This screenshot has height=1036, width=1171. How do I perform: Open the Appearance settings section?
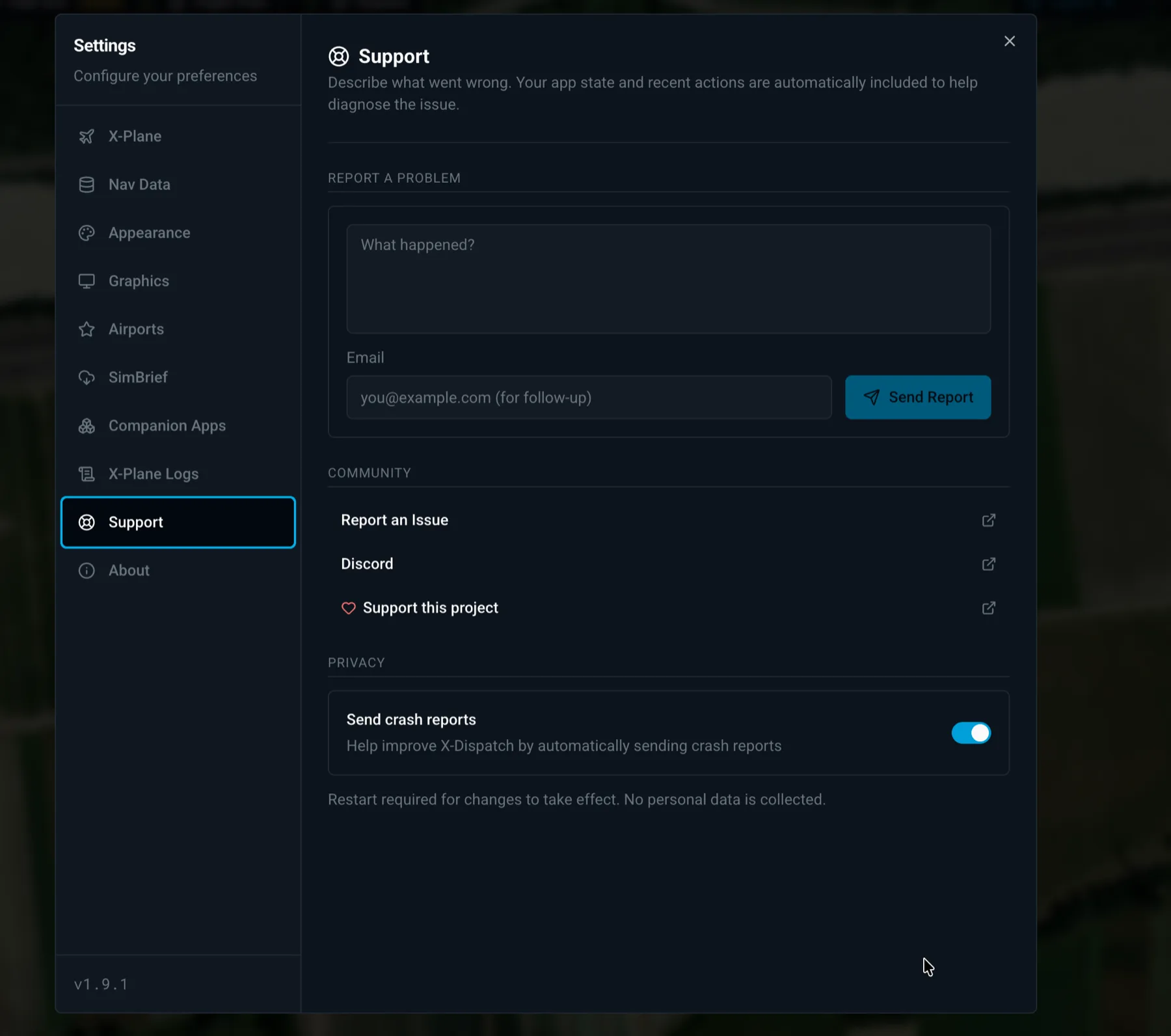pyautogui.click(x=178, y=233)
